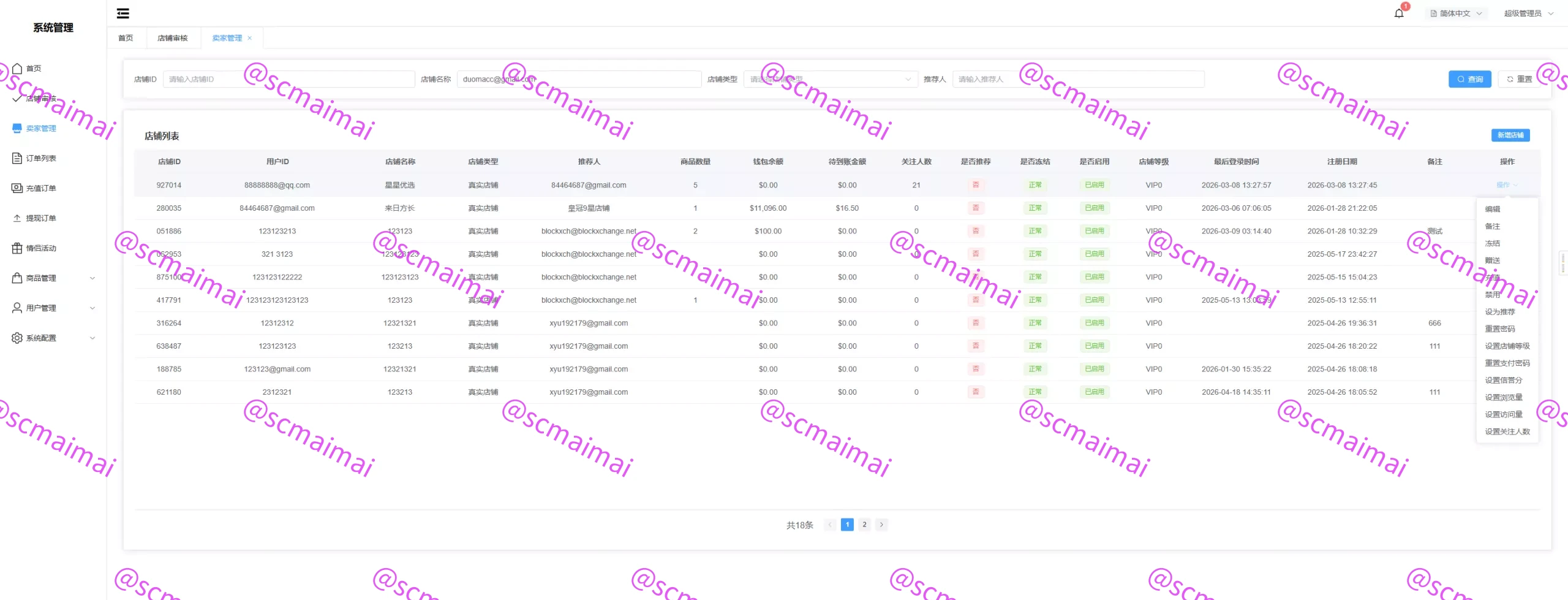Click referrer cell 皇冠9星店铺

click(x=589, y=209)
